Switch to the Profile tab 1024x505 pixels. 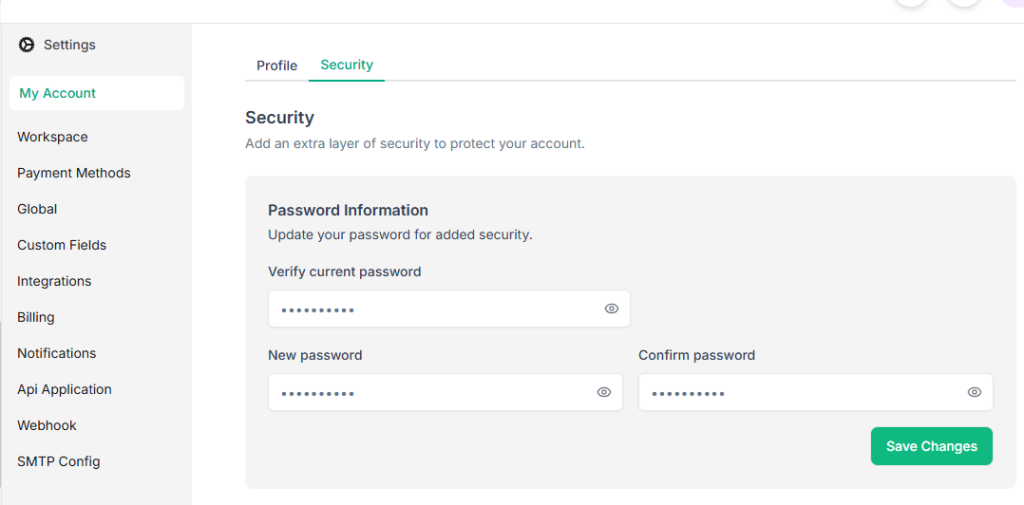tap(277, 66)
